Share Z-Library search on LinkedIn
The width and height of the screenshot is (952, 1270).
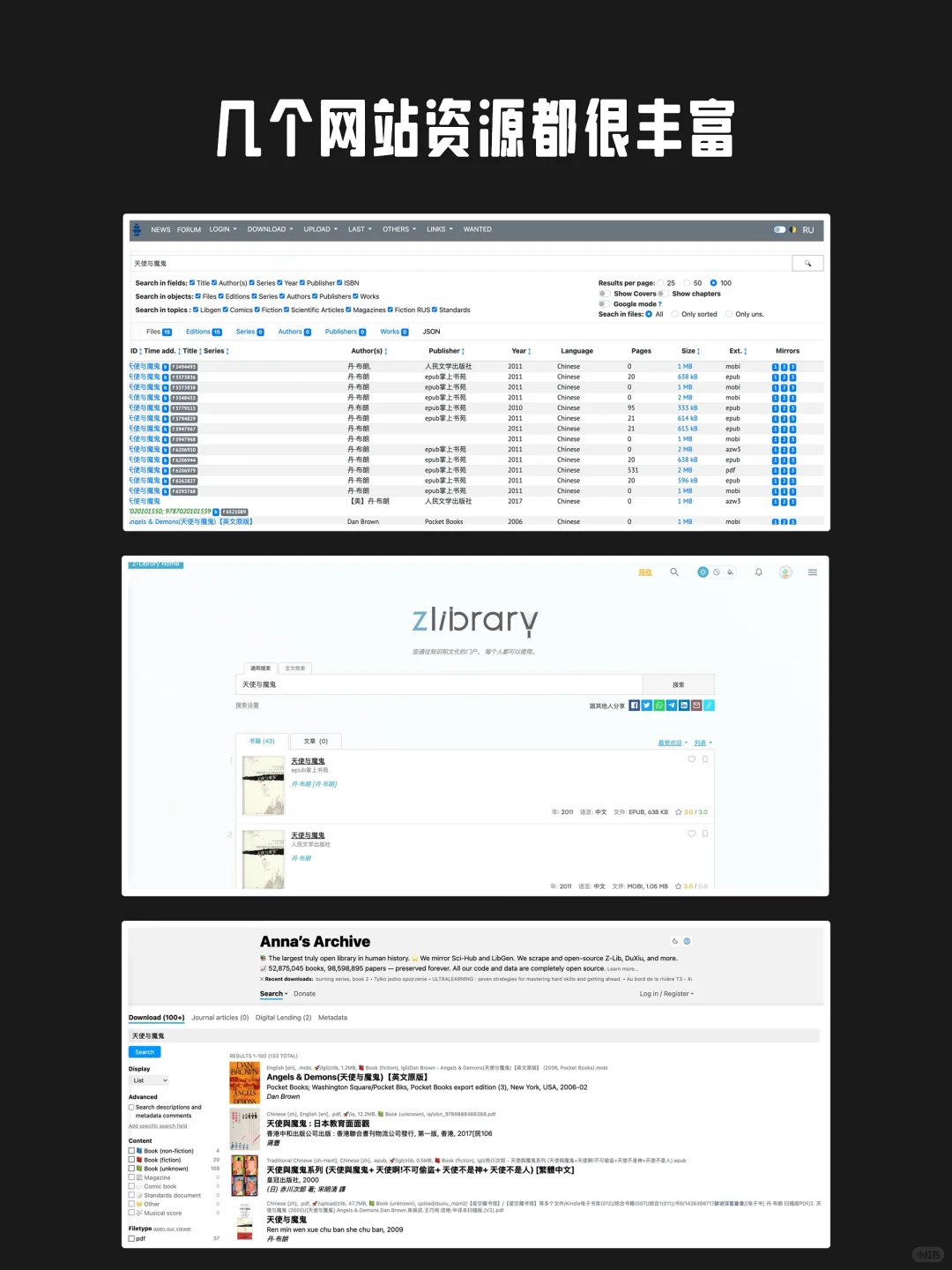pos(684,706)
